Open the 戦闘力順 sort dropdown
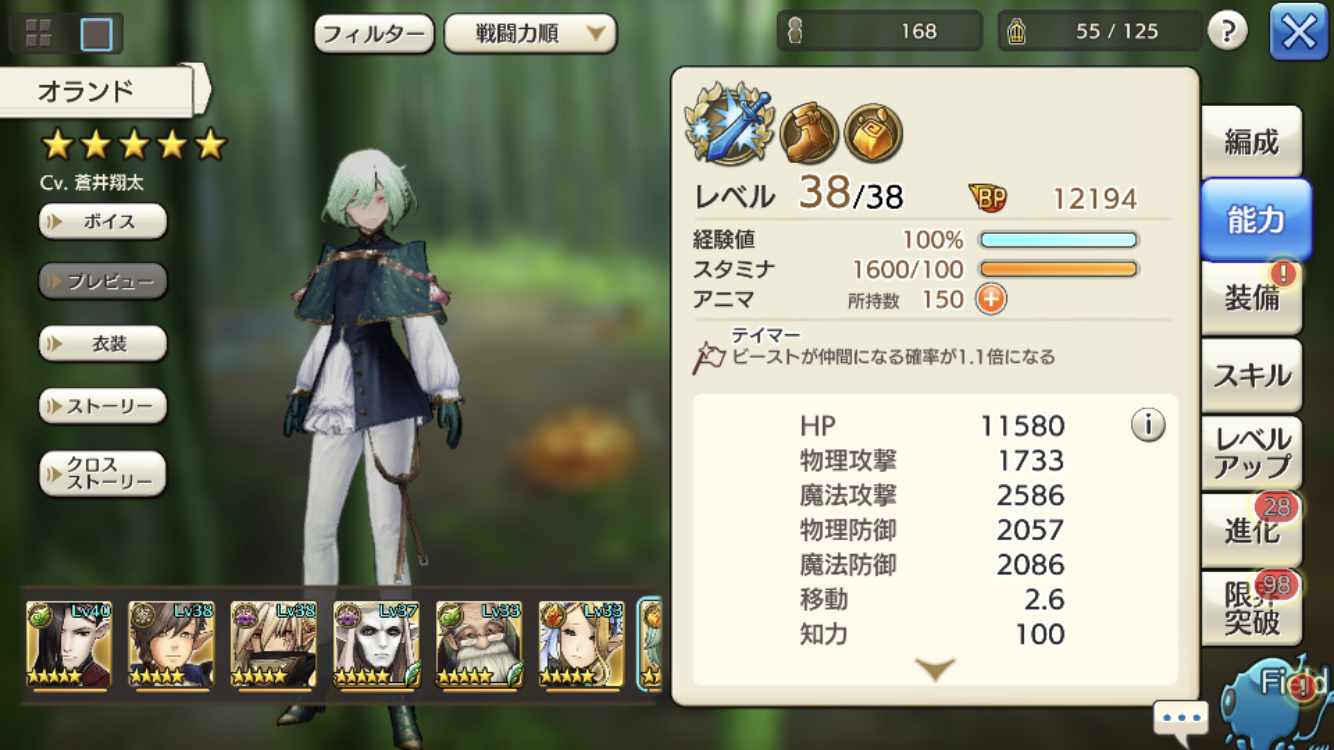This screenshot has width=1334, height=750. coord(530,34)
